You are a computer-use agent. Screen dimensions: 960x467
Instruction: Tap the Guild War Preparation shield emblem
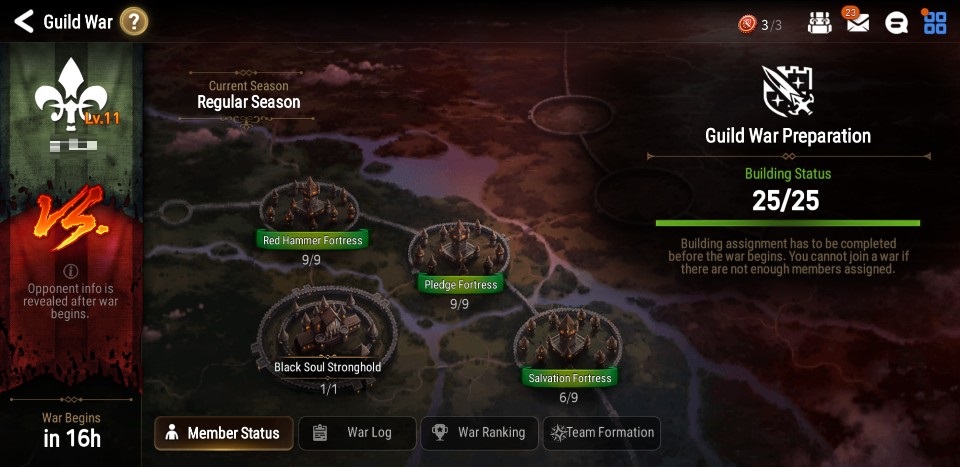(787, 91)
